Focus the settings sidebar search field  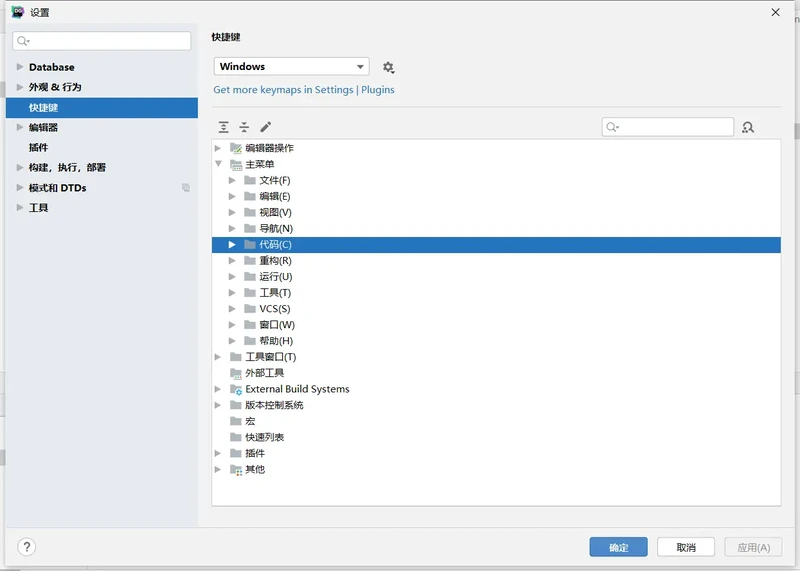coord(103,41)
